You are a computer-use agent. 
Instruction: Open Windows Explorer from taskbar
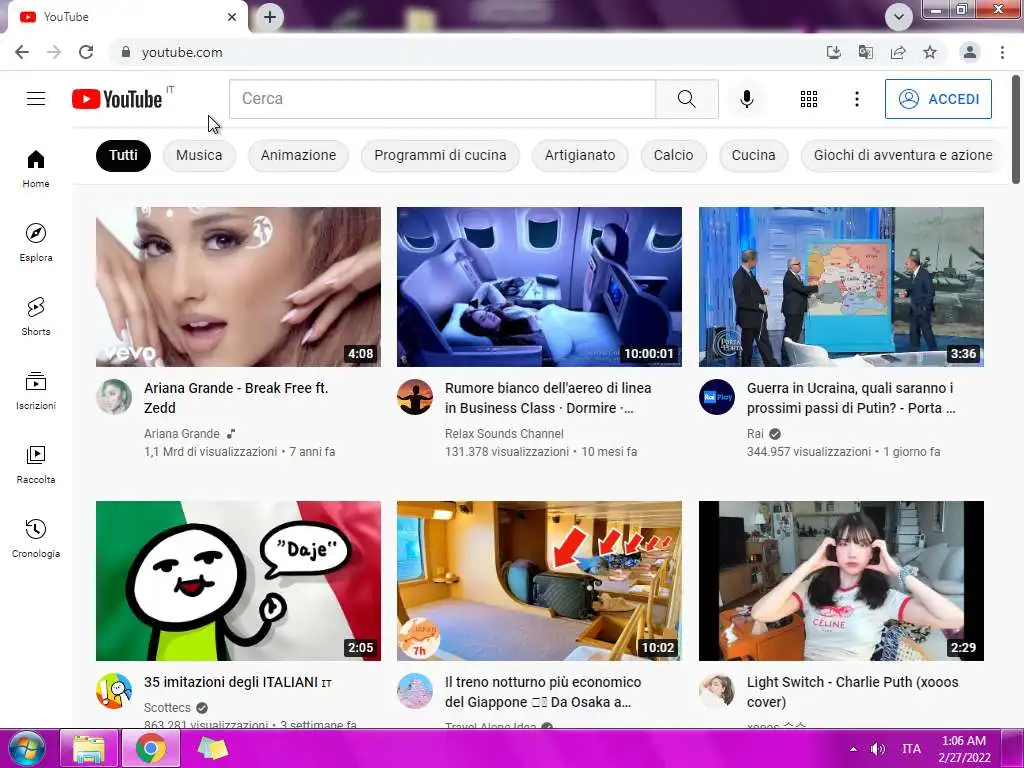(89, 748)
